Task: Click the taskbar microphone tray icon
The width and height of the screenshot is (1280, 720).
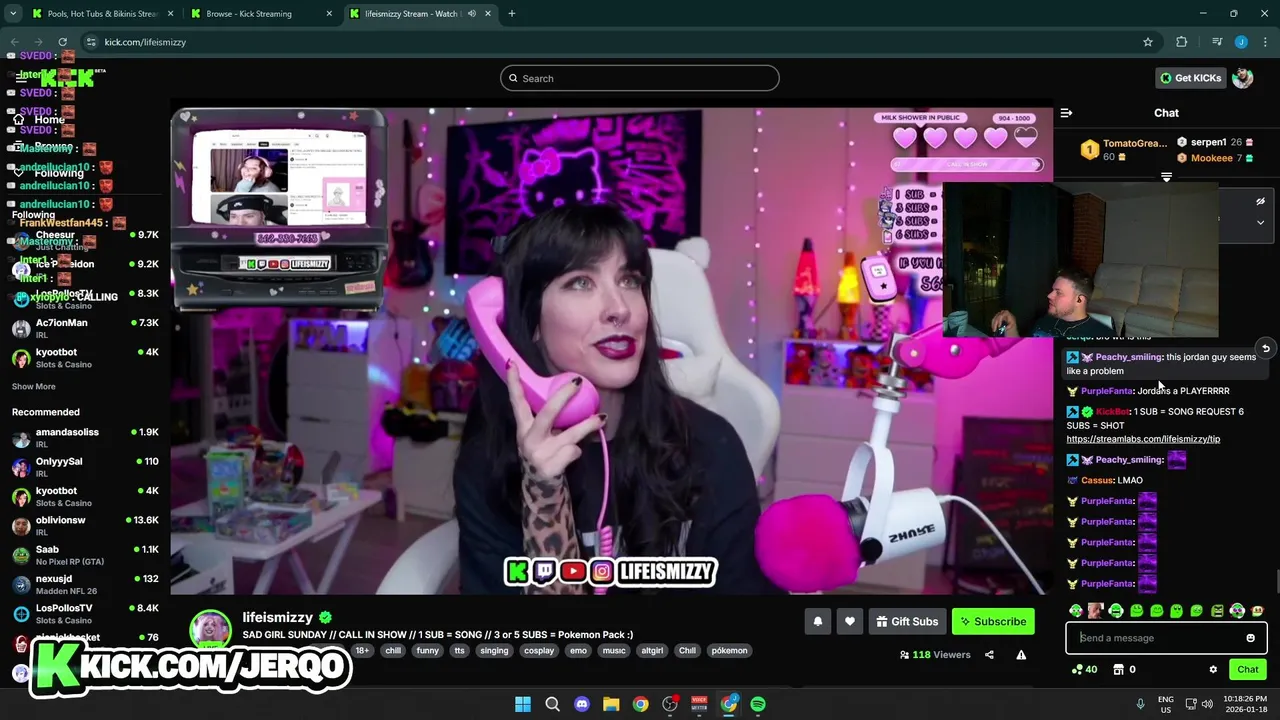Action: click(1140, 704)
